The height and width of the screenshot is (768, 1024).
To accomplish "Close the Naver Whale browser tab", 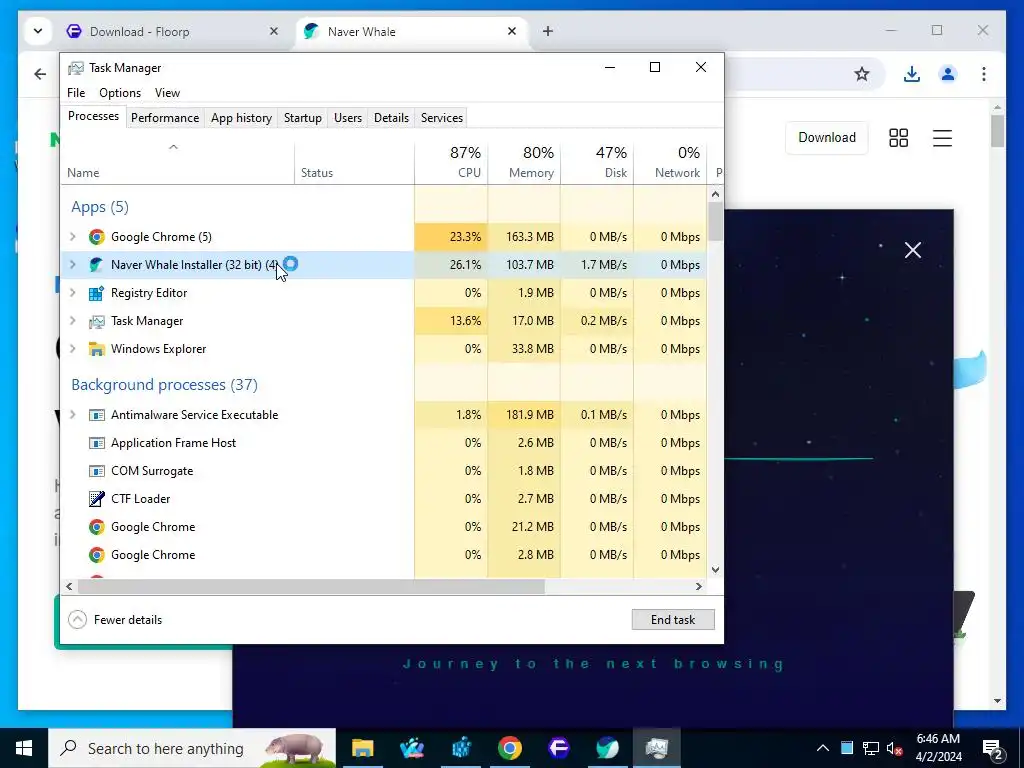I will [512, 31].
